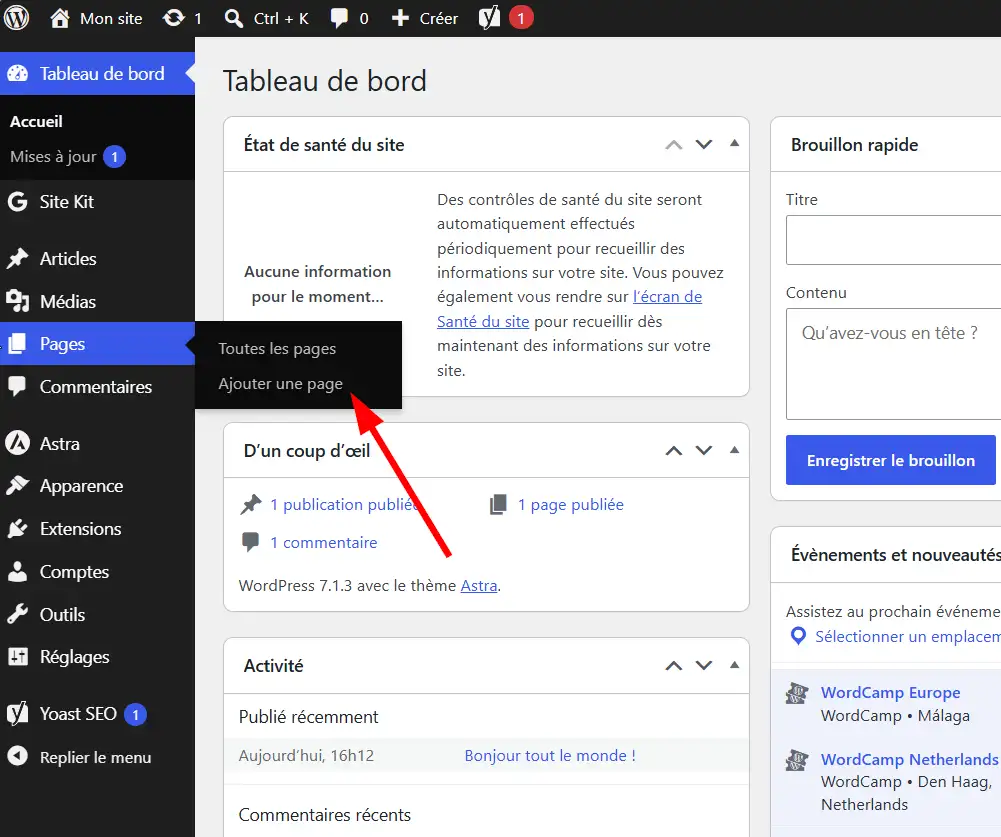Open the 1 publication publiée link
Image resolution: width=1001 pixels, height=837 pixels.
343,504
